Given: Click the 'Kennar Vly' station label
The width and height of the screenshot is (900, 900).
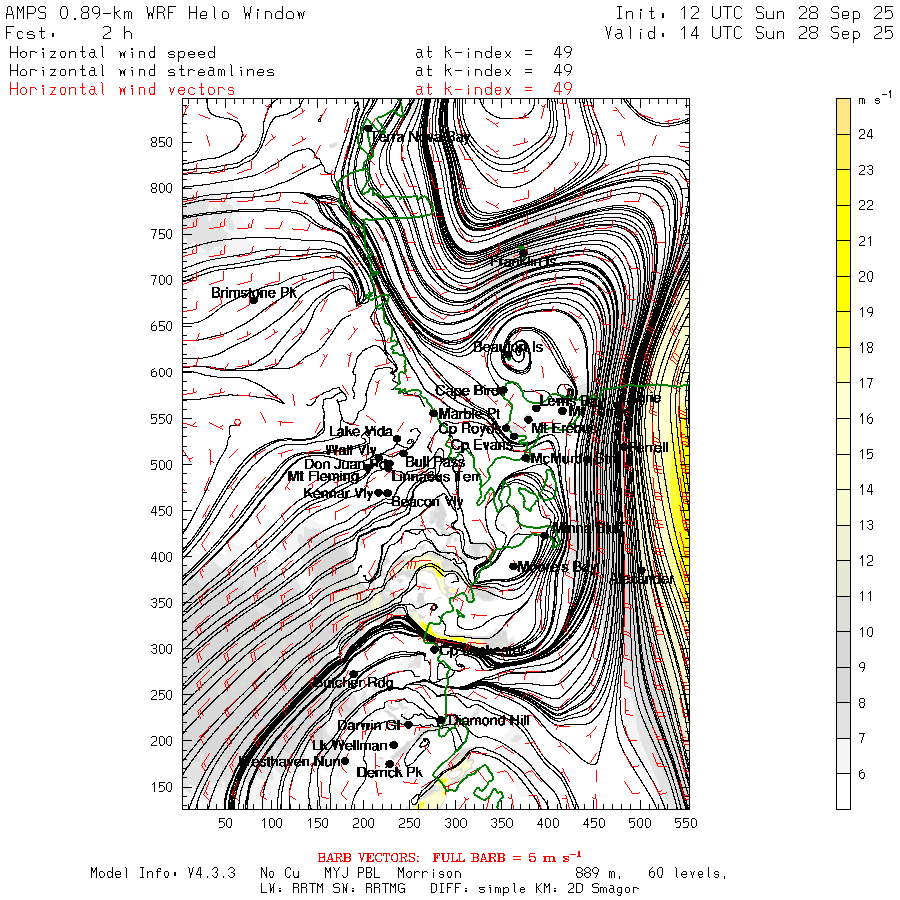Looking at the screenshot, I should 338,493.
